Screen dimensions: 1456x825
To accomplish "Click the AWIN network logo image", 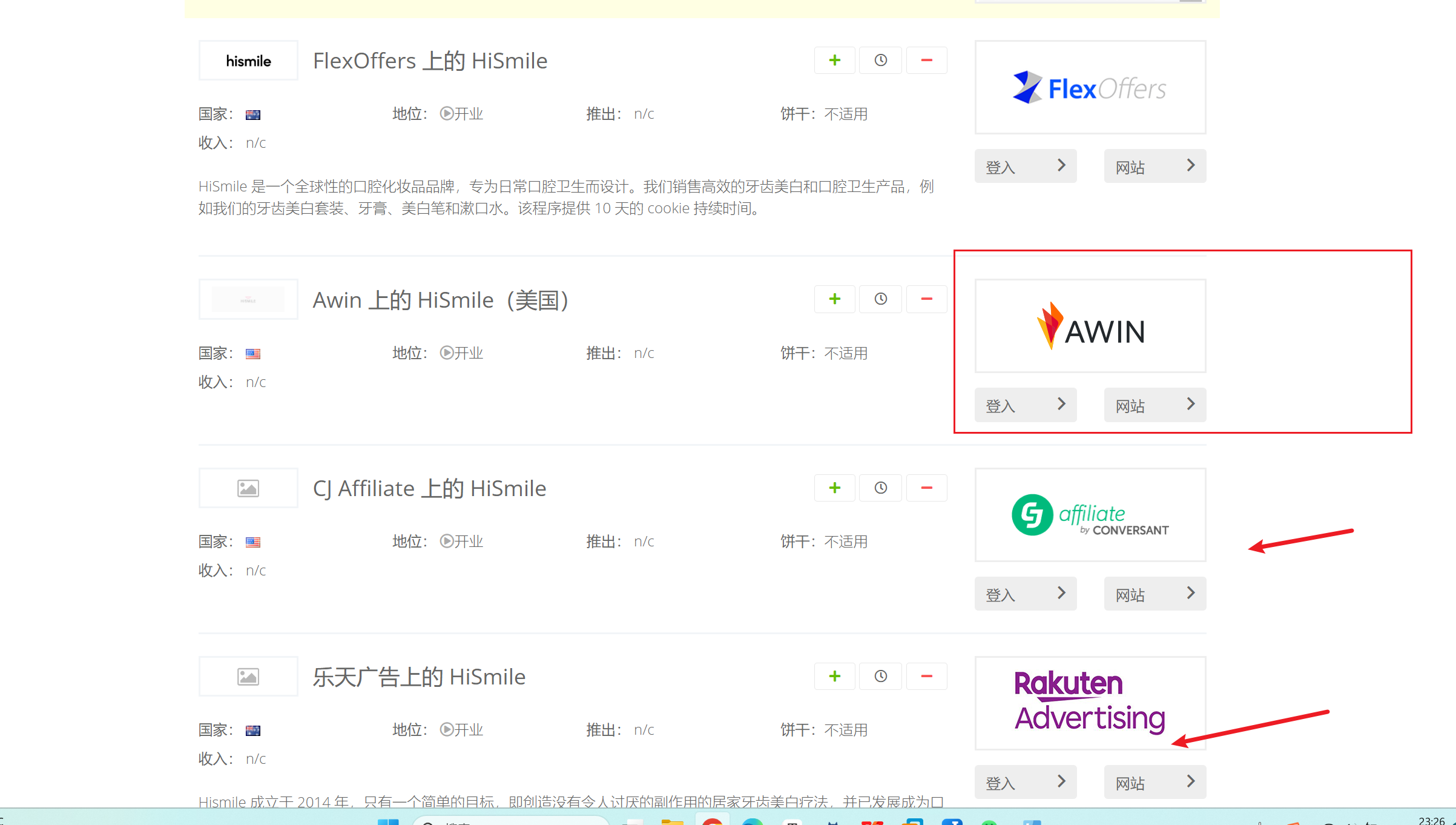I will point(1090,326).
